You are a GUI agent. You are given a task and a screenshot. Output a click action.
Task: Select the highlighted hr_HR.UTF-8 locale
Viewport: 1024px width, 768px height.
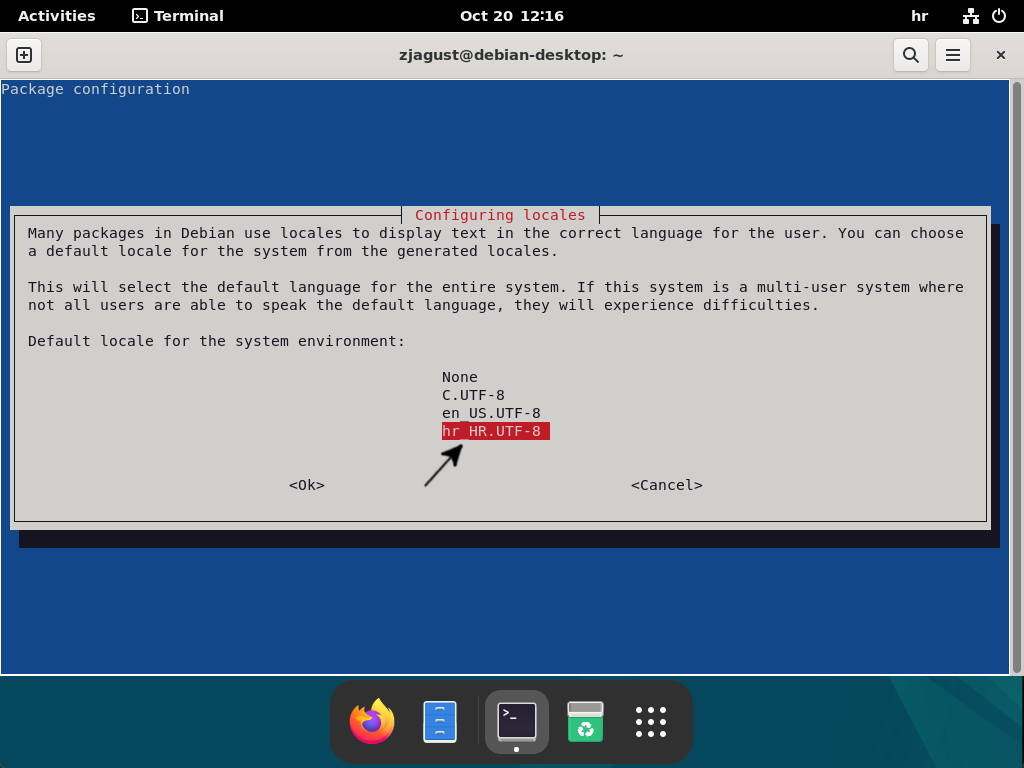click(495, 431)
